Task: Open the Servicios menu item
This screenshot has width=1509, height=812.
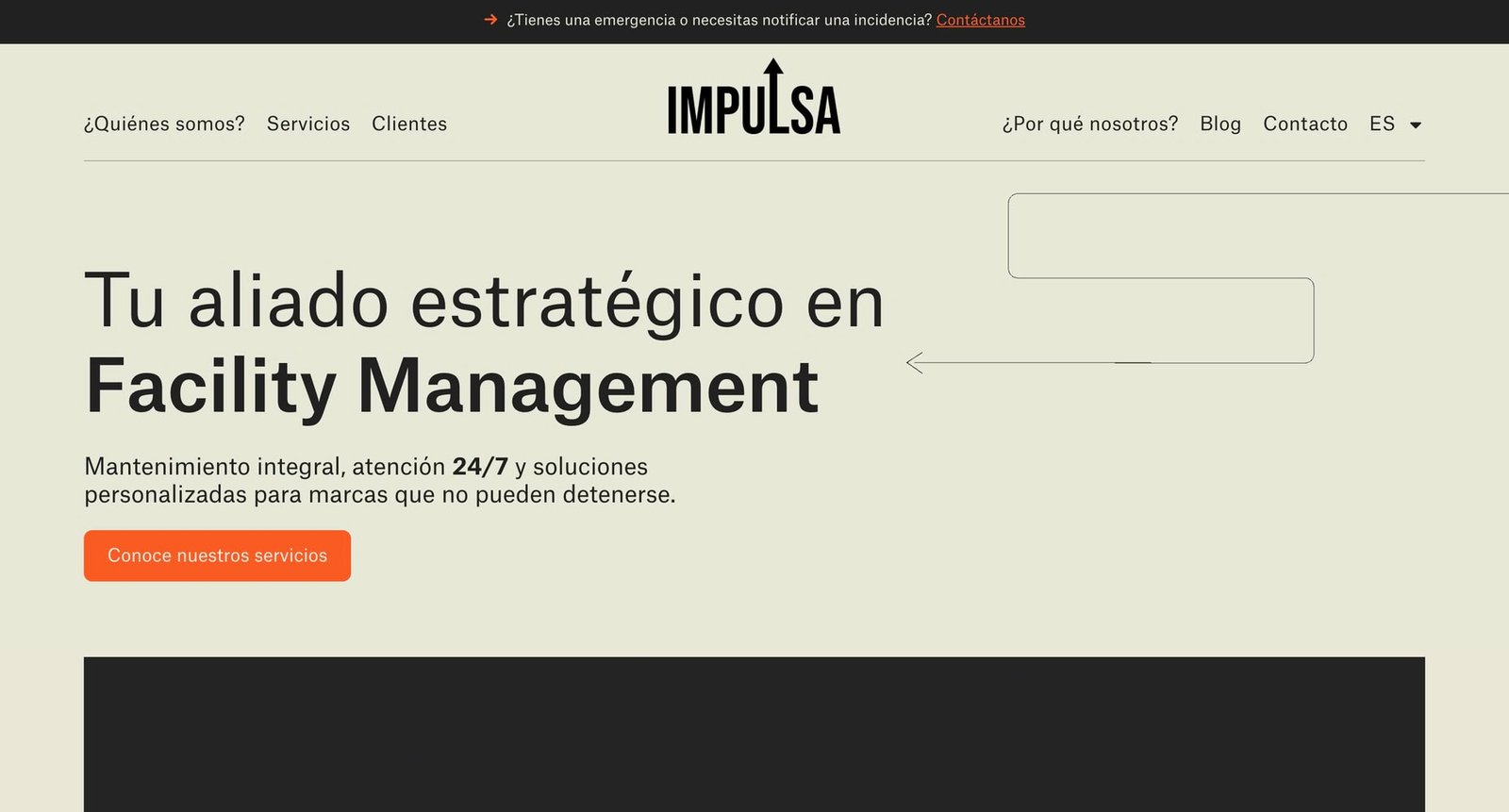Action: 308,124
